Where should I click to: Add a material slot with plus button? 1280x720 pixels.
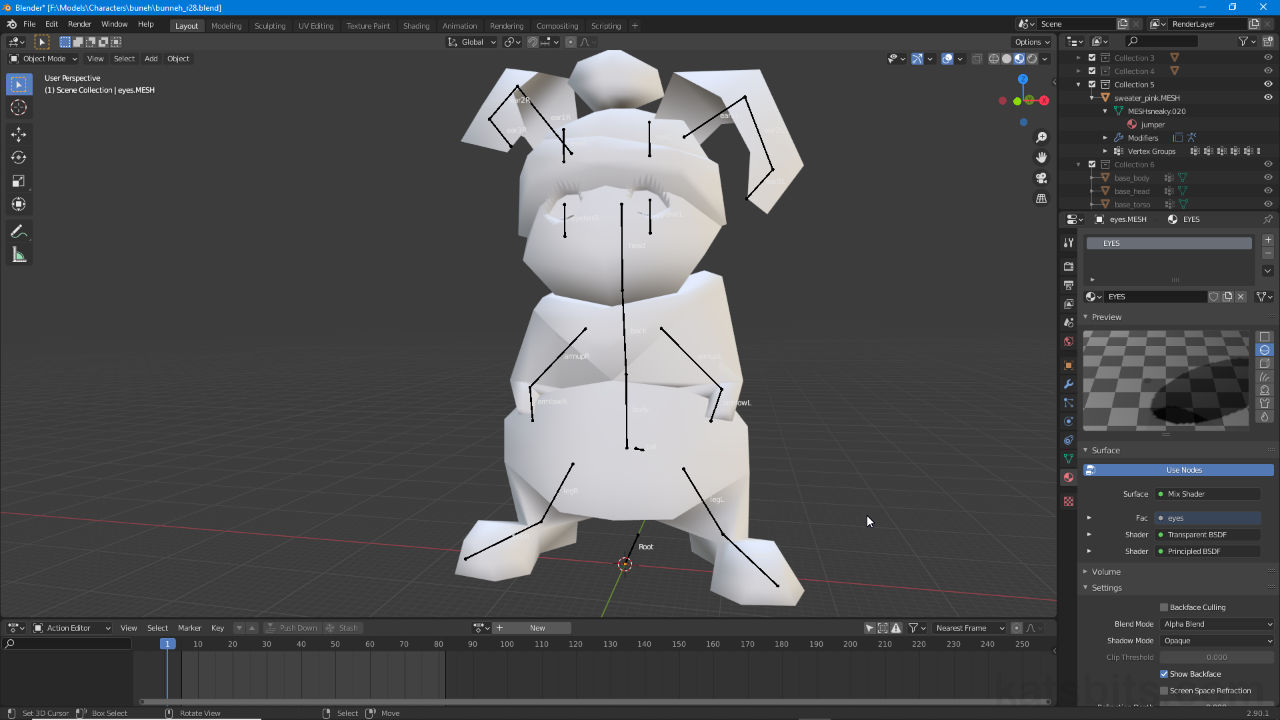click(1268, 240)
